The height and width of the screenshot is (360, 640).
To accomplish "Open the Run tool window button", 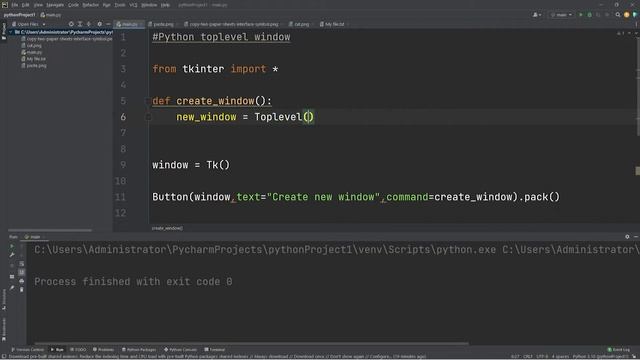I will (x=57, y=350).
